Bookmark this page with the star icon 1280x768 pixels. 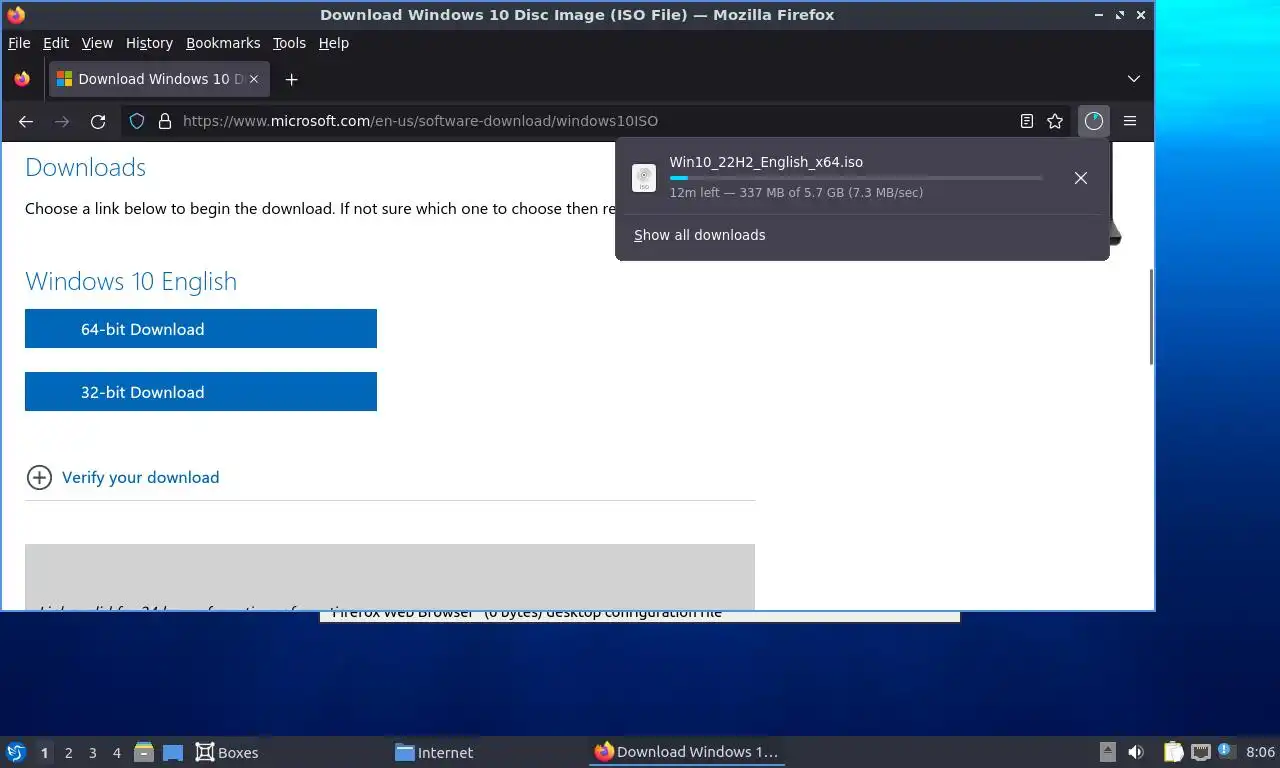[1055, 121]
